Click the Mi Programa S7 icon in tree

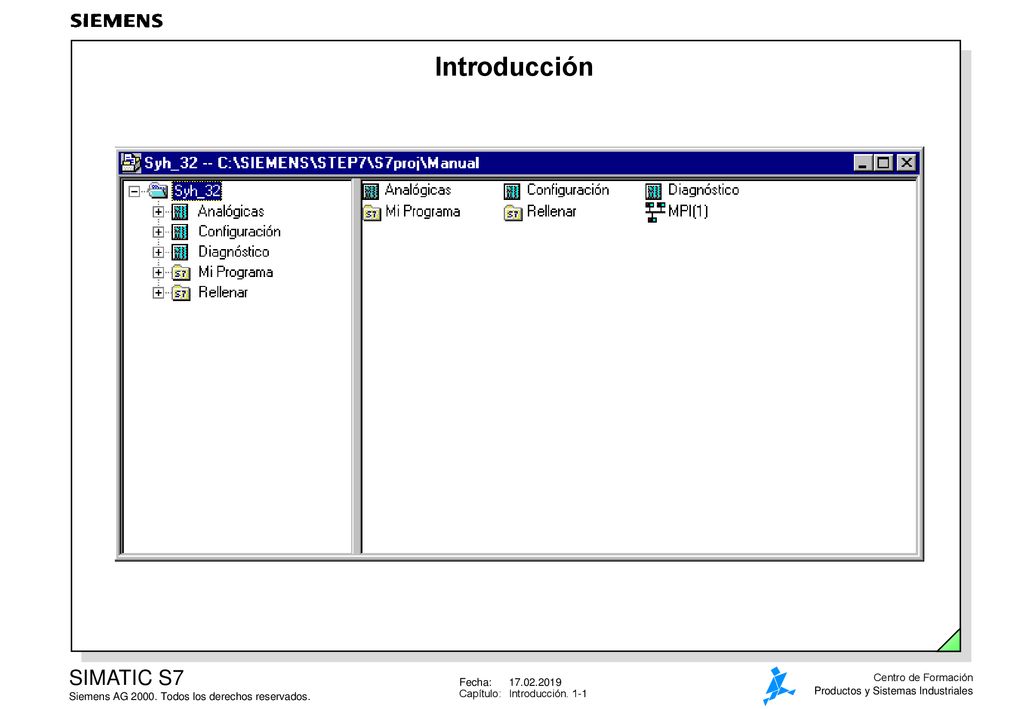coord(181,273)
